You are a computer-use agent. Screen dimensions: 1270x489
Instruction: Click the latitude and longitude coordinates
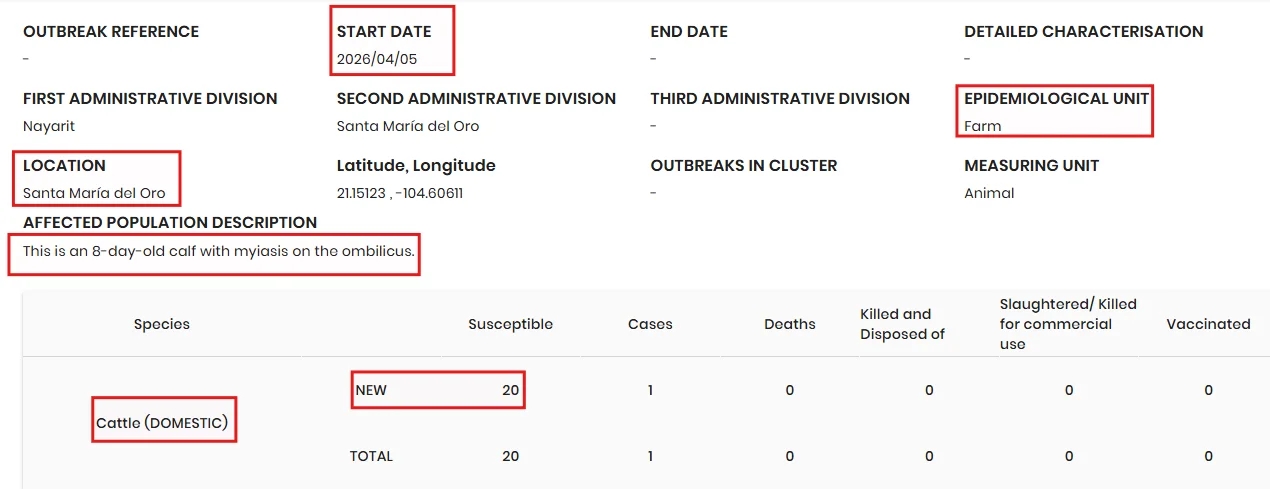pyautogui.click(x=400, y=193)
